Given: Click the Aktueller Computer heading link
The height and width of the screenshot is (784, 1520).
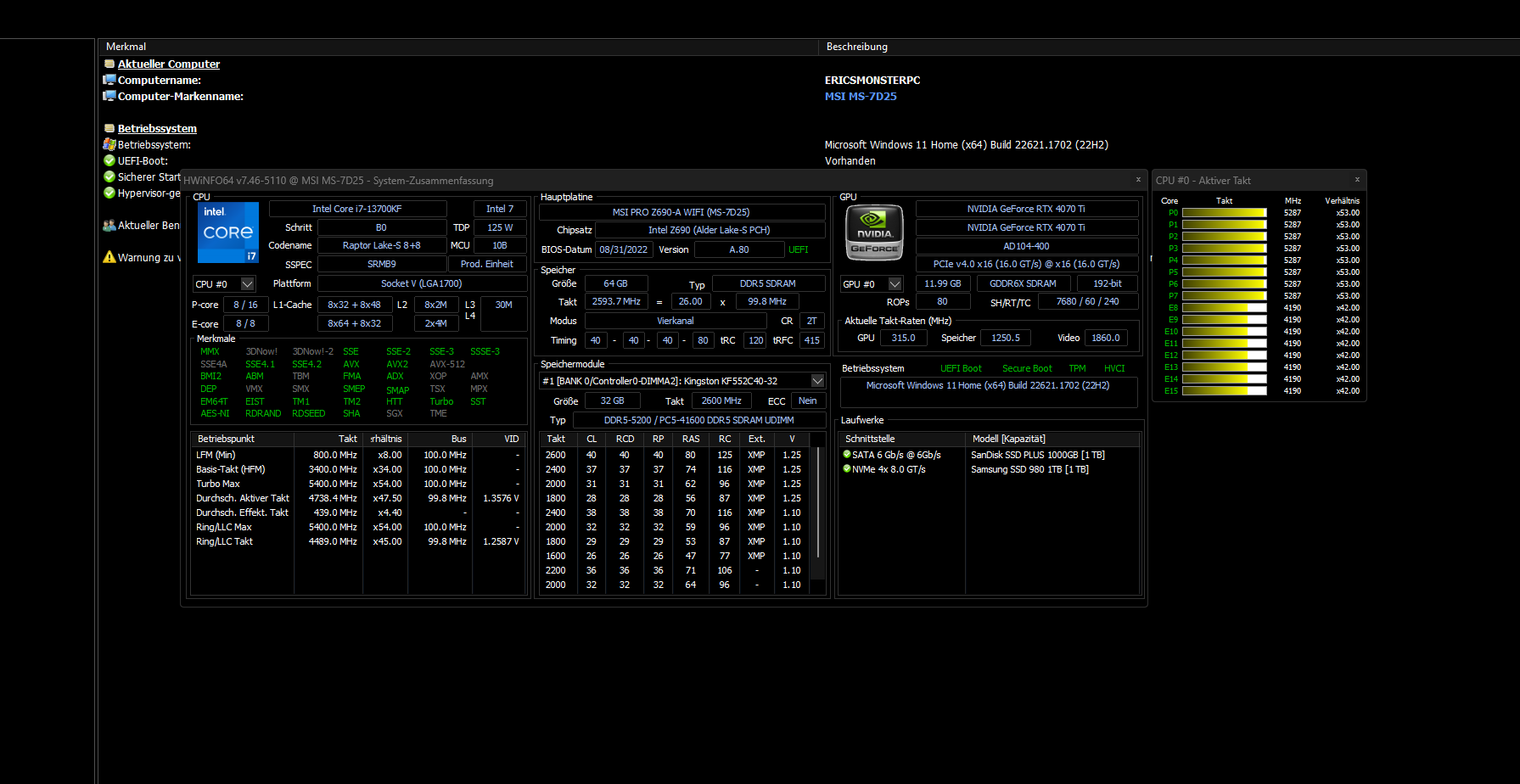Looking at the screenshot, I should [x=169, y=64].
